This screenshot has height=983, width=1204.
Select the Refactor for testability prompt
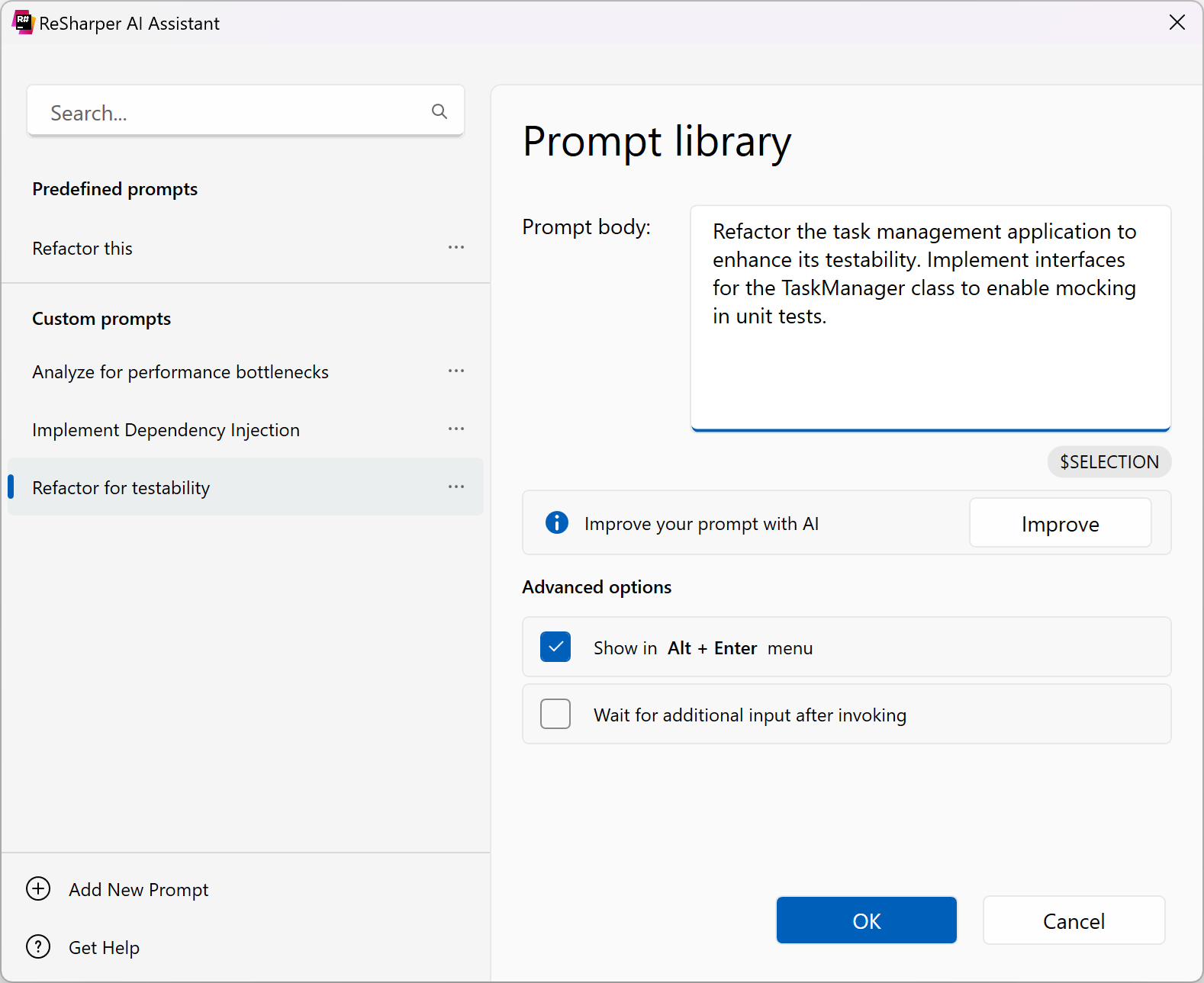[246, 487]
